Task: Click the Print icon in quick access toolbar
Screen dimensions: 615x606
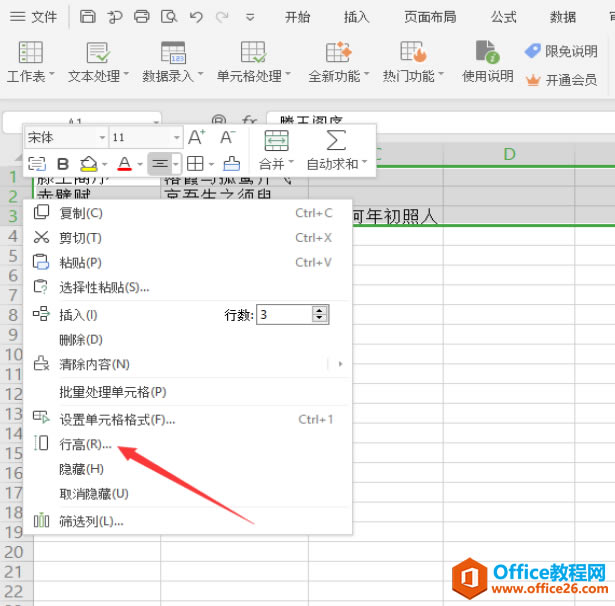Action: pyautogui.click(x=142, y=17)
